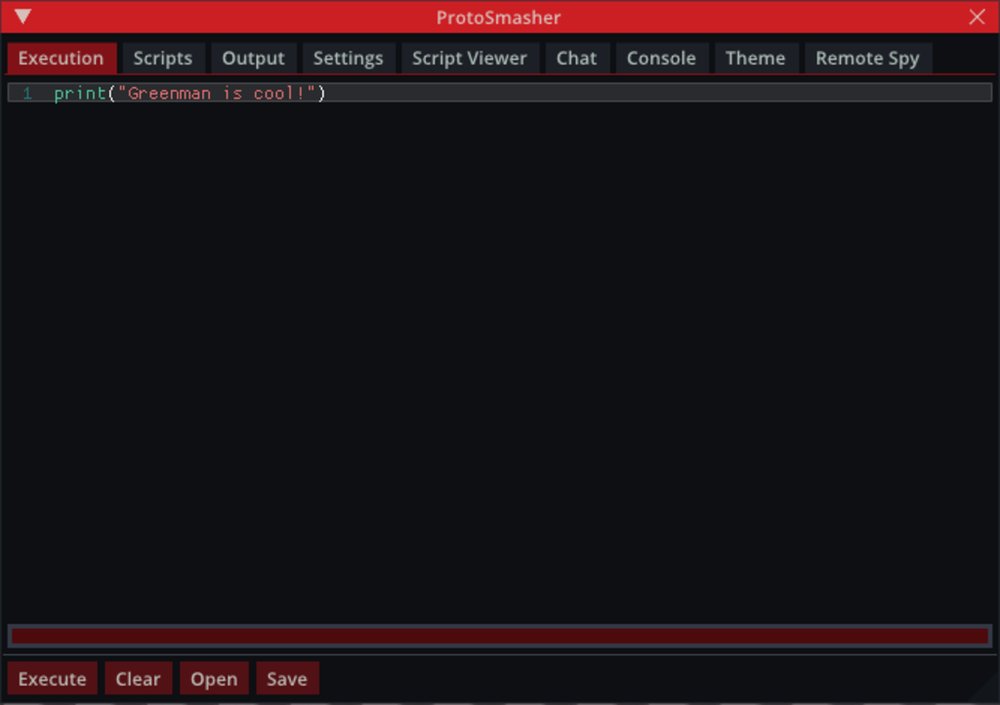Open the Scripts tab
This screenshot has height=705, width=1000.
163,58
